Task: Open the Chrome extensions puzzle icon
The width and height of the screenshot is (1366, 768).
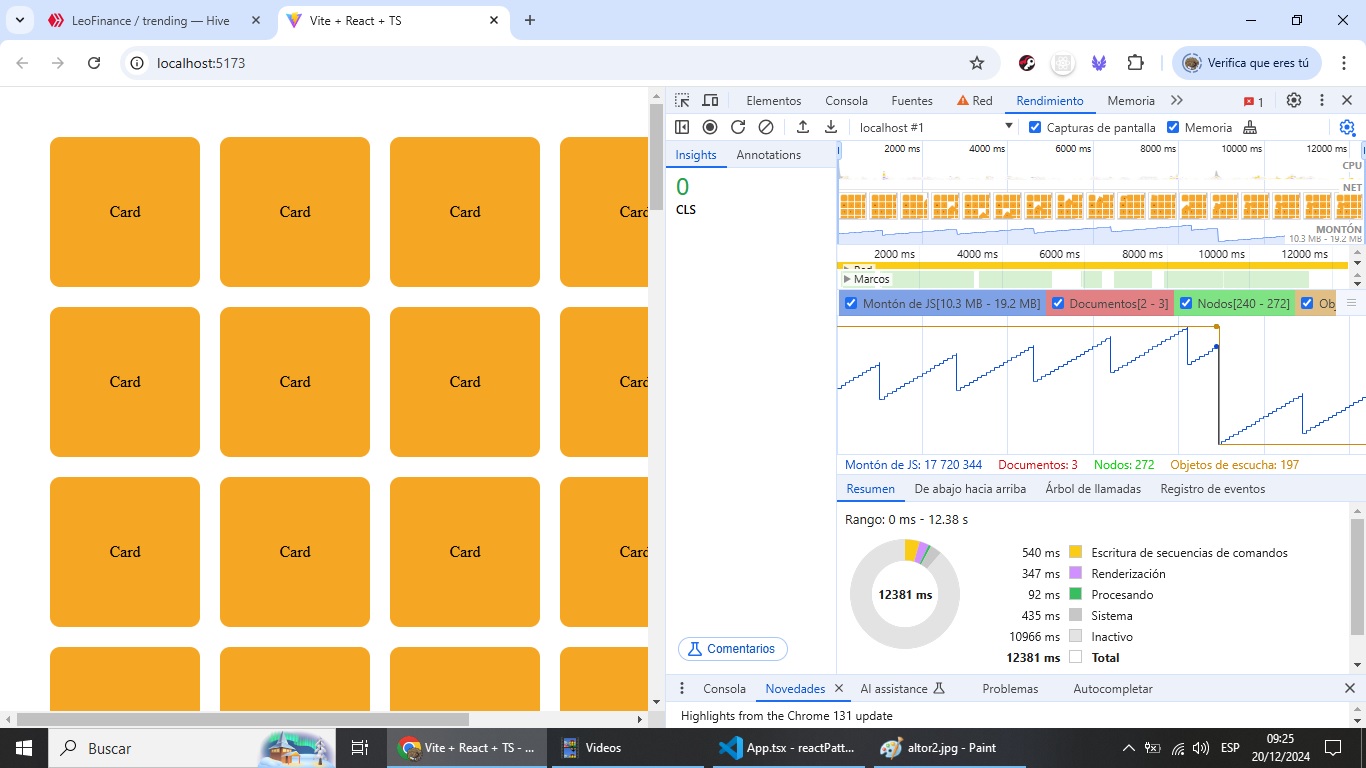Action: 1135,63
